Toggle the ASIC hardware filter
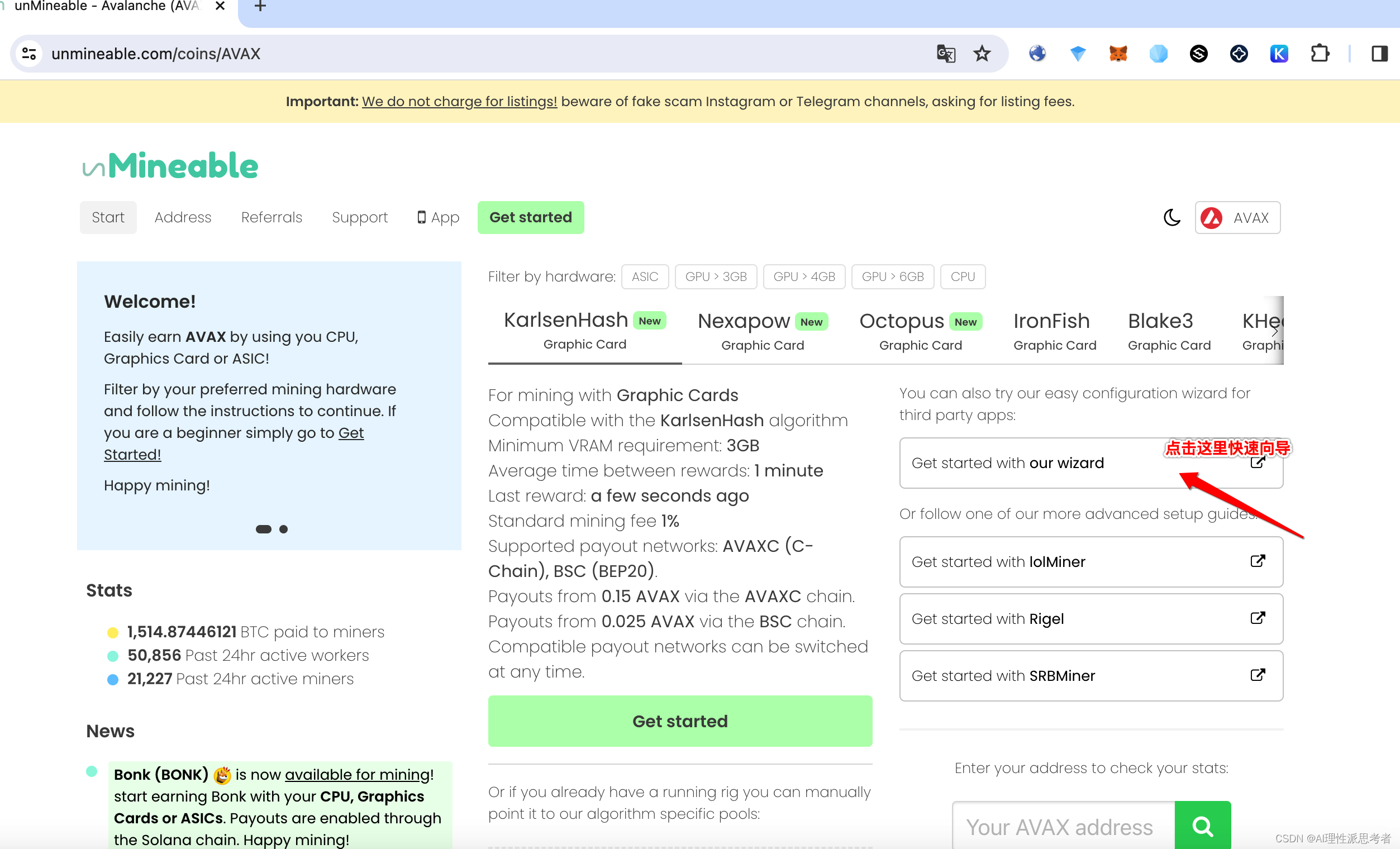The height and width of the screenshot is (849, 1400). pos(644,276)
